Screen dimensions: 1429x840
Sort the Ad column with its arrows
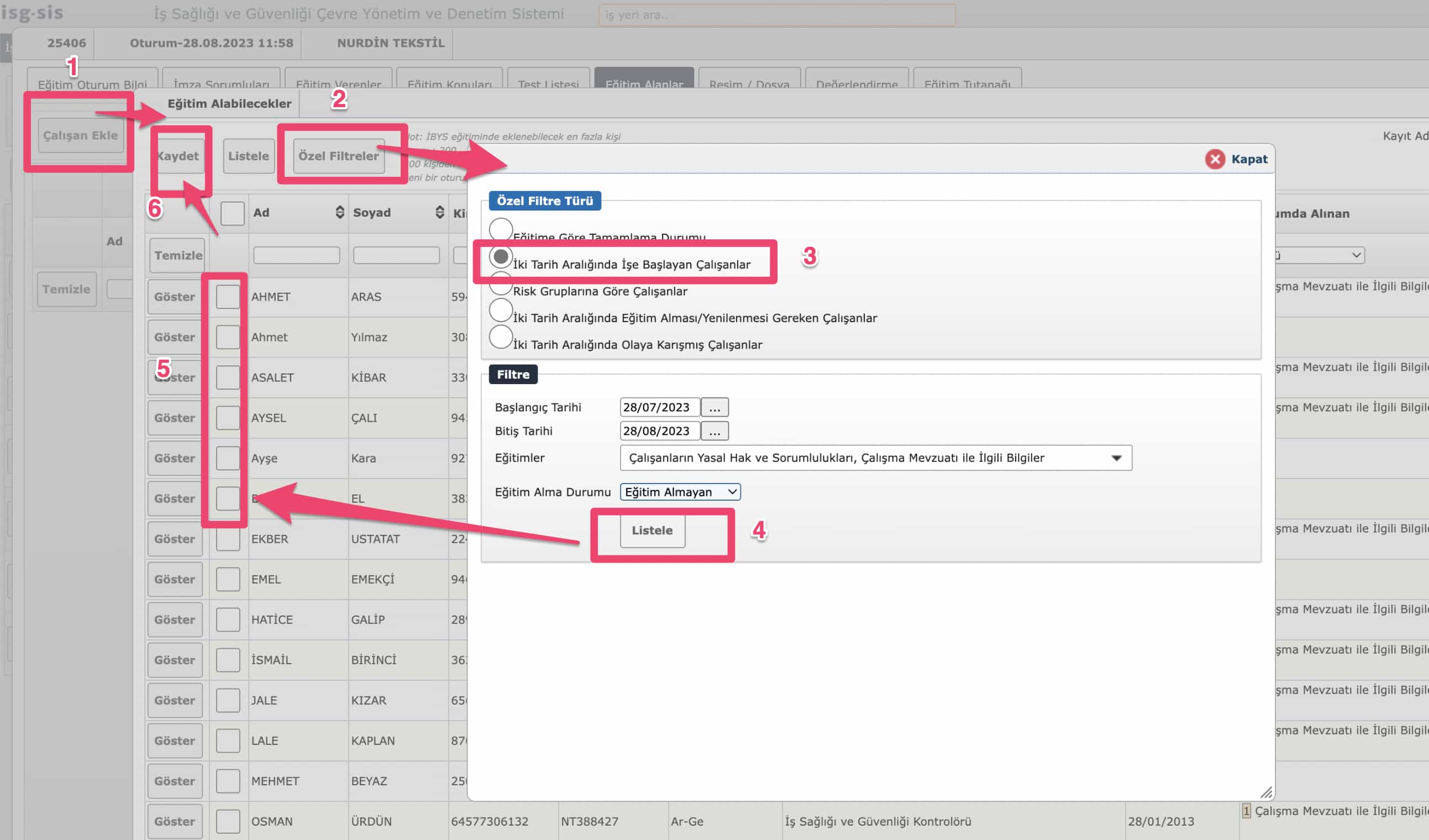tap(340, 213)
